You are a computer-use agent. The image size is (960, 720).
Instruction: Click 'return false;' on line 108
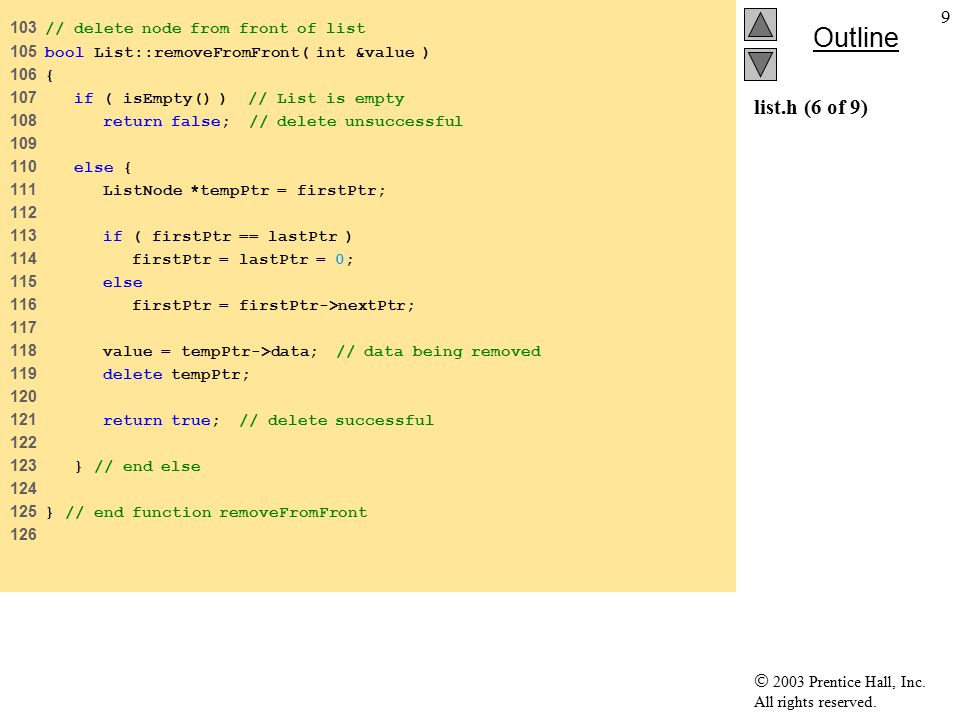[x=166, y=121]
